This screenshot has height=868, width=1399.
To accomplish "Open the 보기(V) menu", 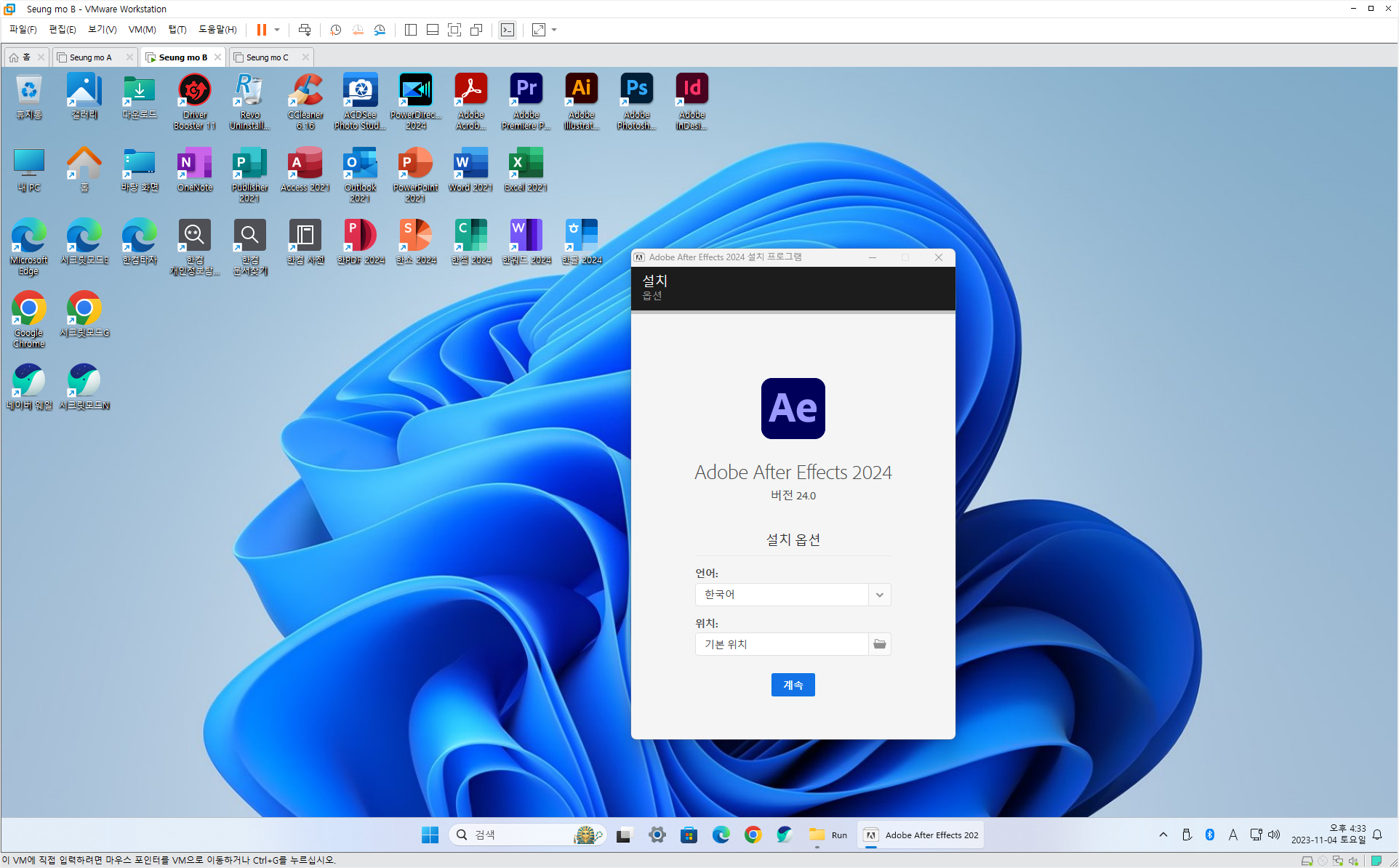I will point(102,30).
